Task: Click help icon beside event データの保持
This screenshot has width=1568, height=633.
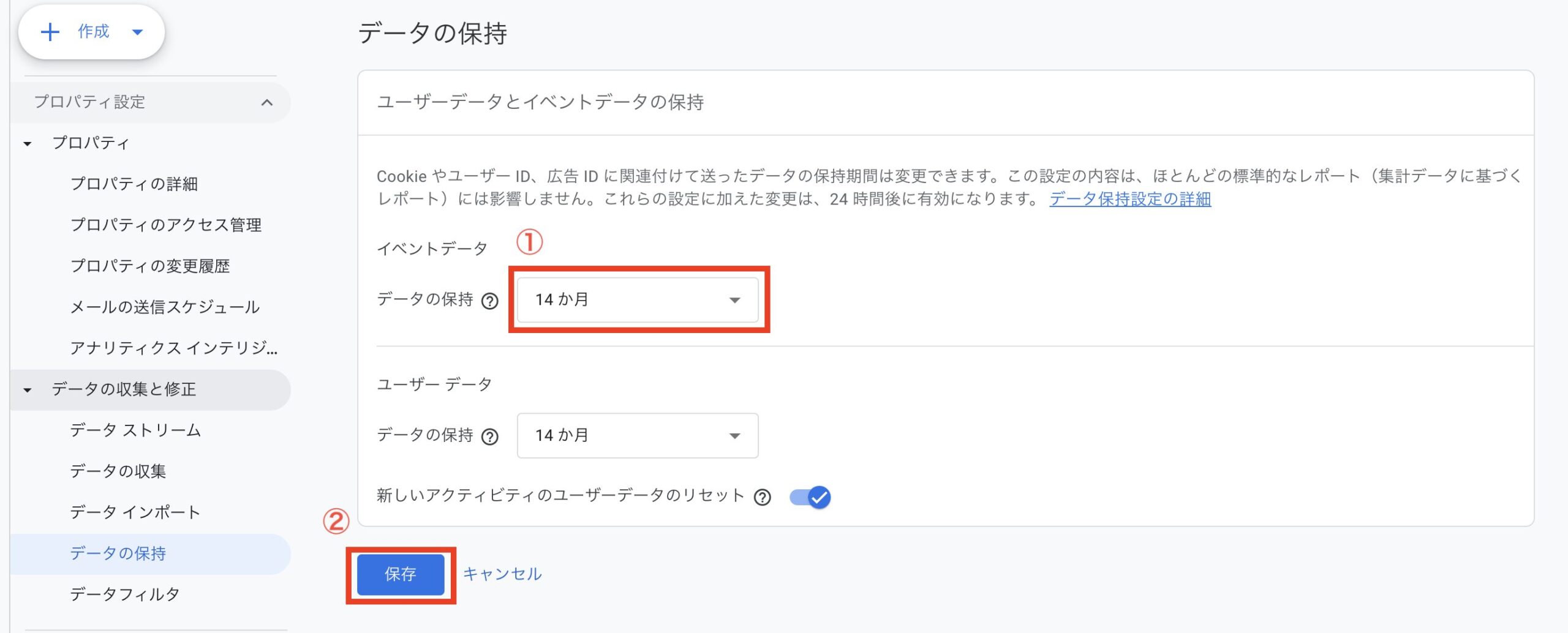Action: pos(490,301)
